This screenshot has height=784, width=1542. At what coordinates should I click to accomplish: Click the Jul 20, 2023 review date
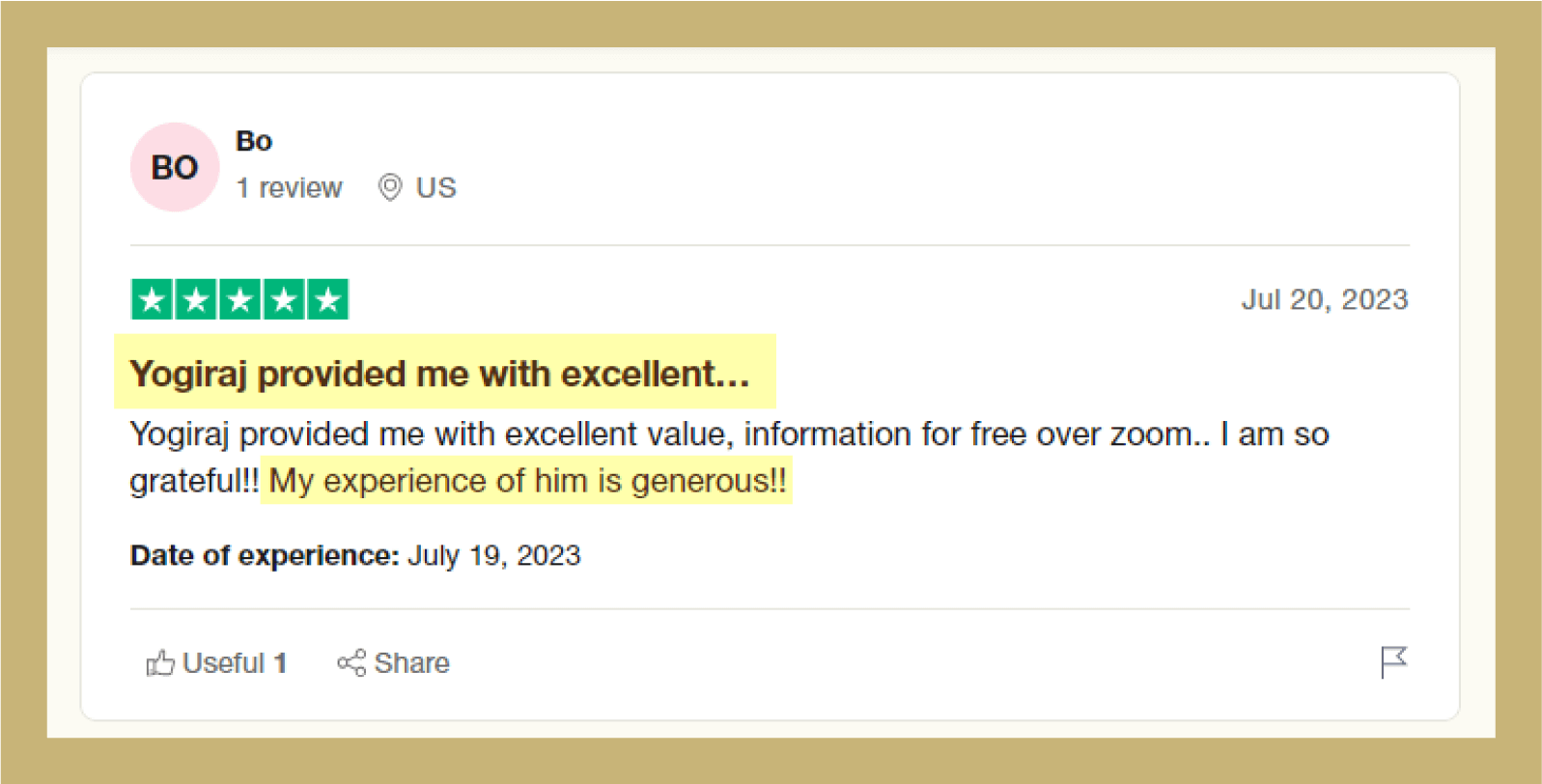1324,299
